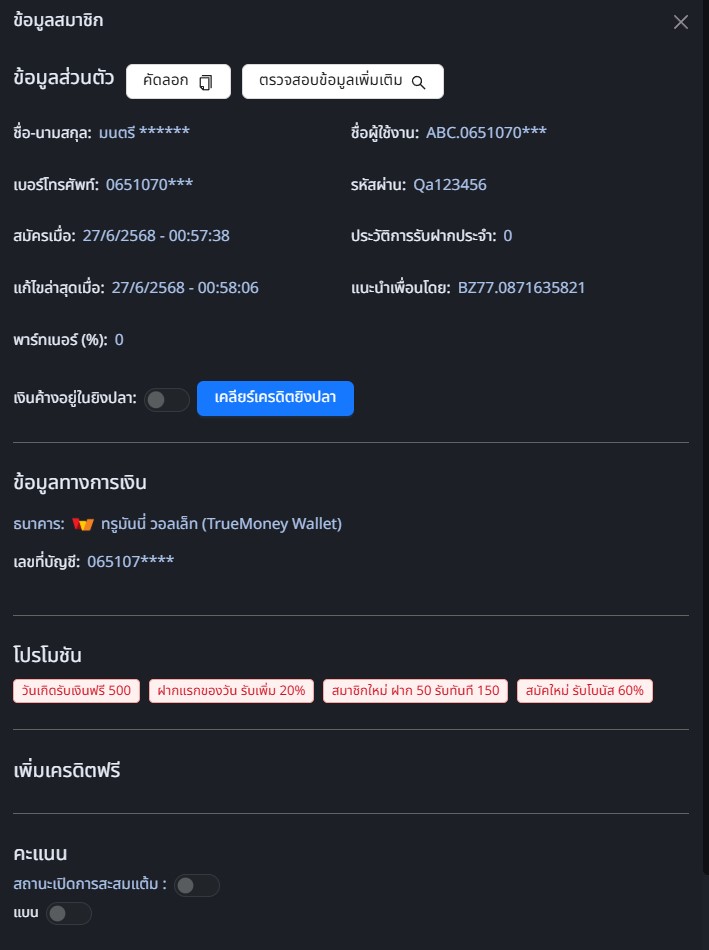Select the วันเกิดรับเงินฟรี 500 promotion tag
The width and height of the screenshot is (709, 950).
(77, 691)
